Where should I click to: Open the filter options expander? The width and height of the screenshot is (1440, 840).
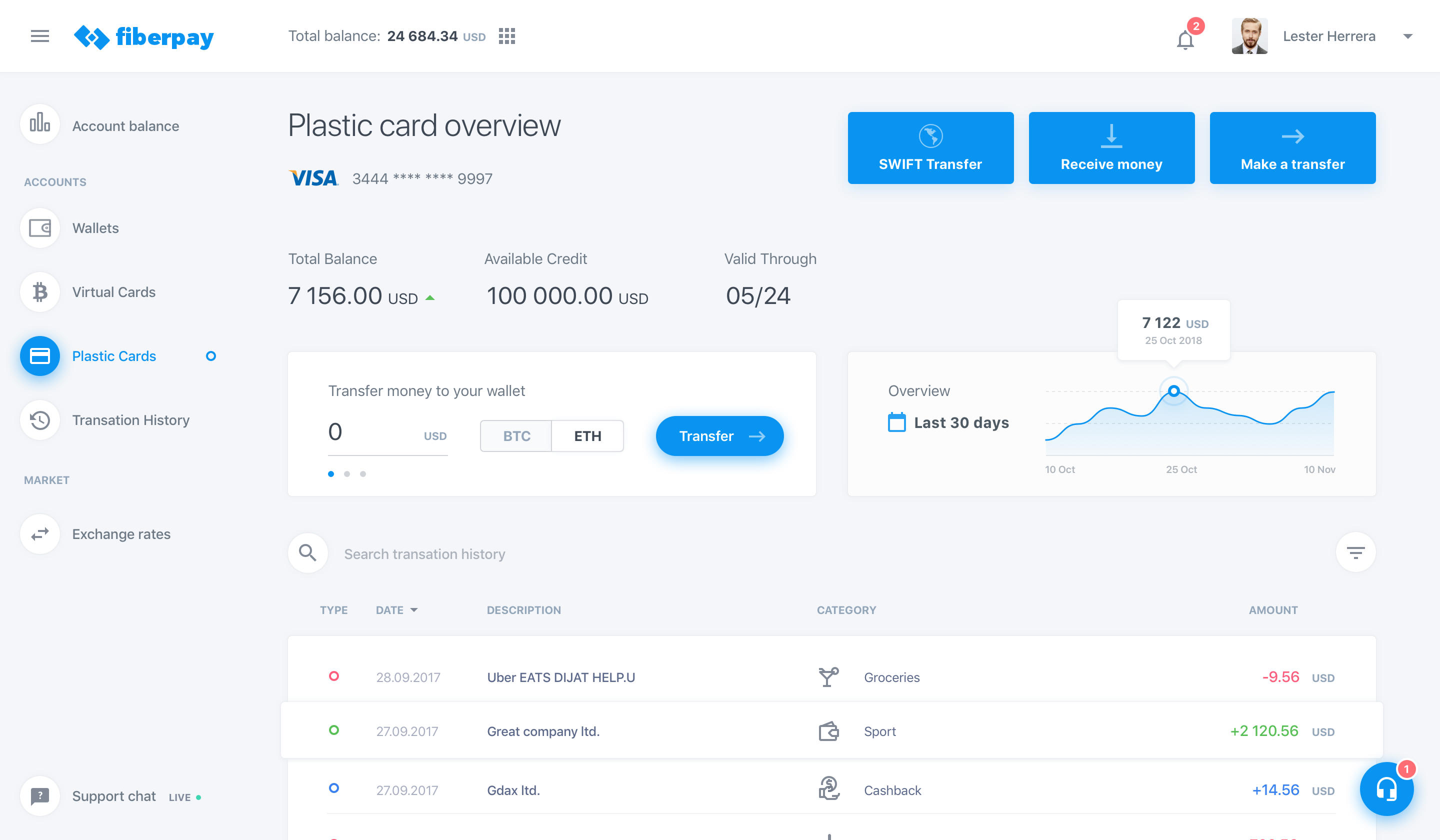(1356, 552)
